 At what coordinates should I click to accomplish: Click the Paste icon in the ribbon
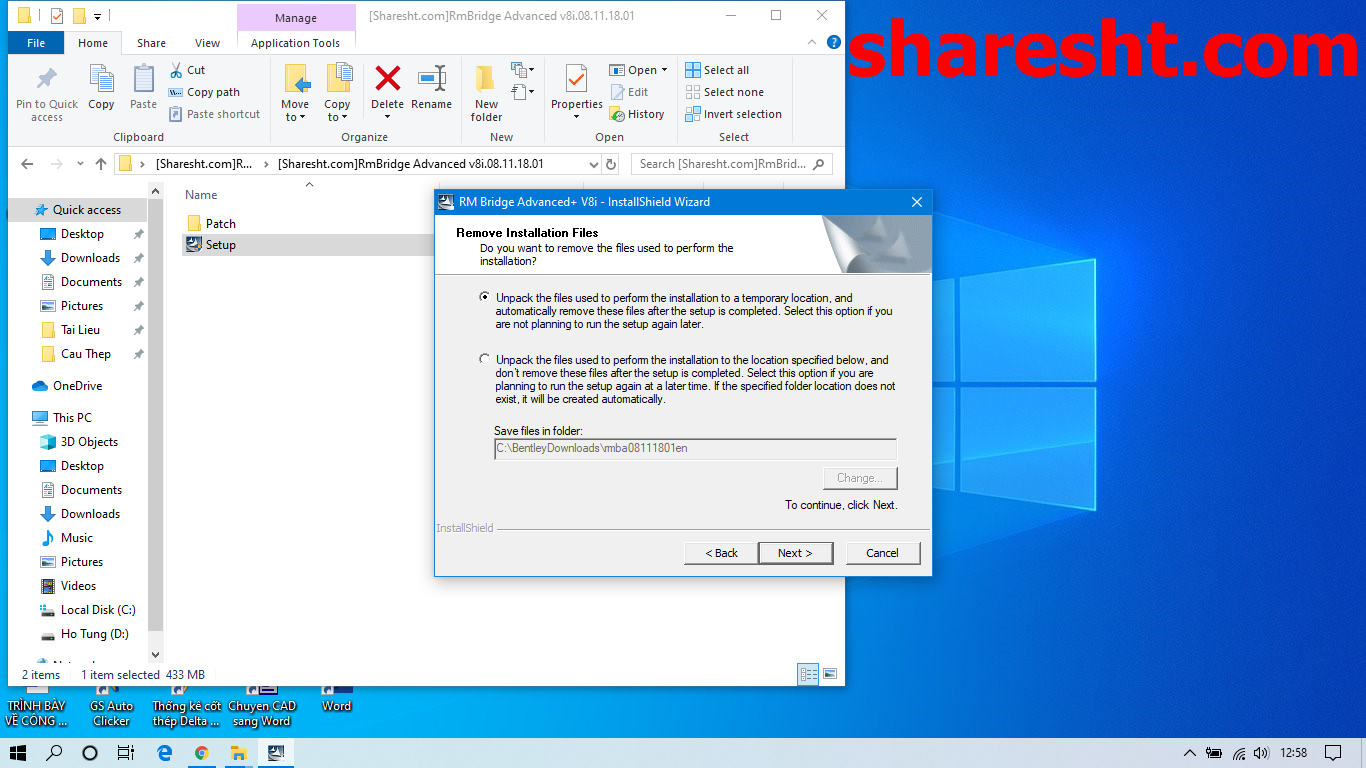tap(143, 79)
